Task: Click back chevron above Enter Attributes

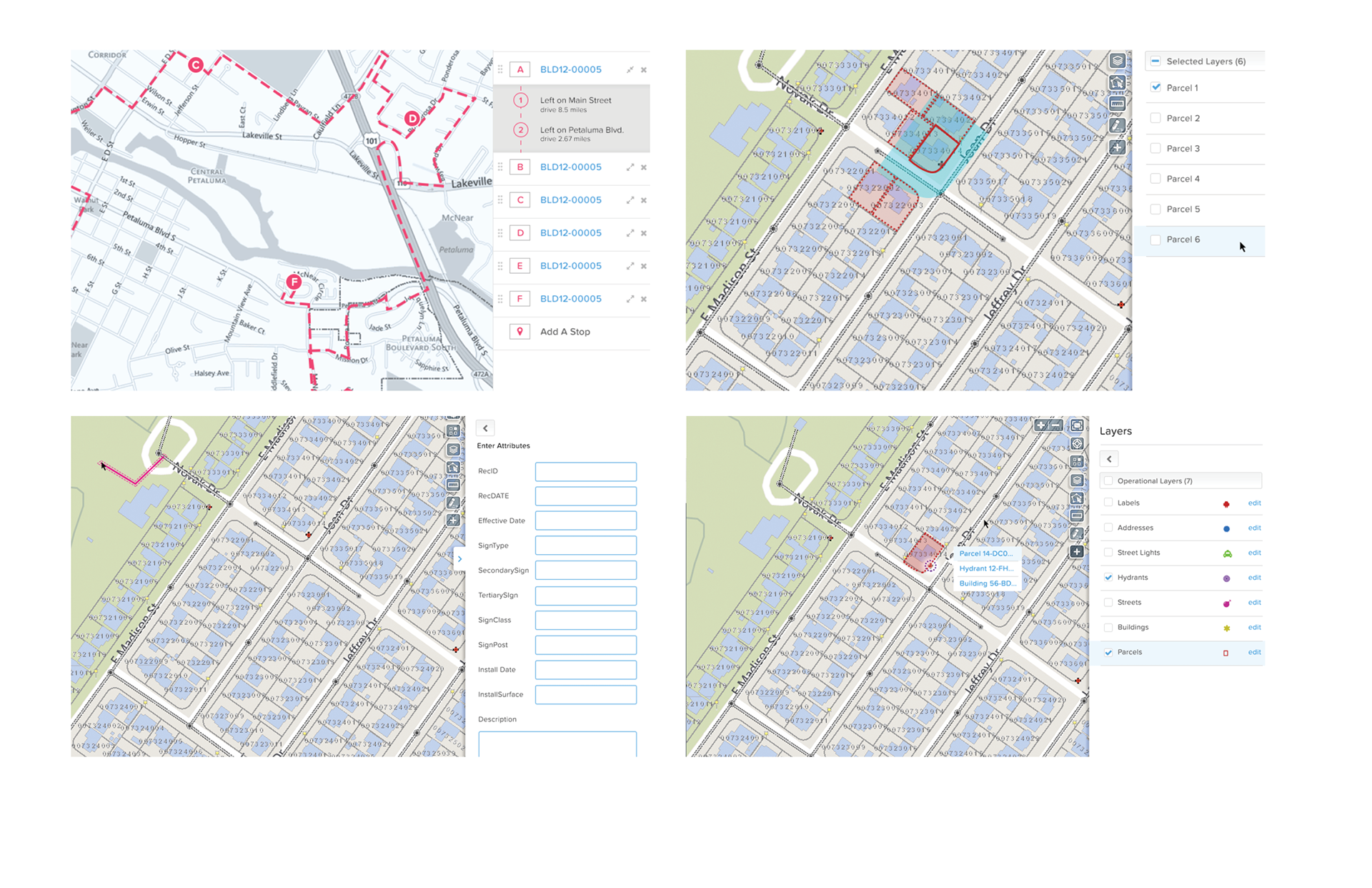Action: 485,428
